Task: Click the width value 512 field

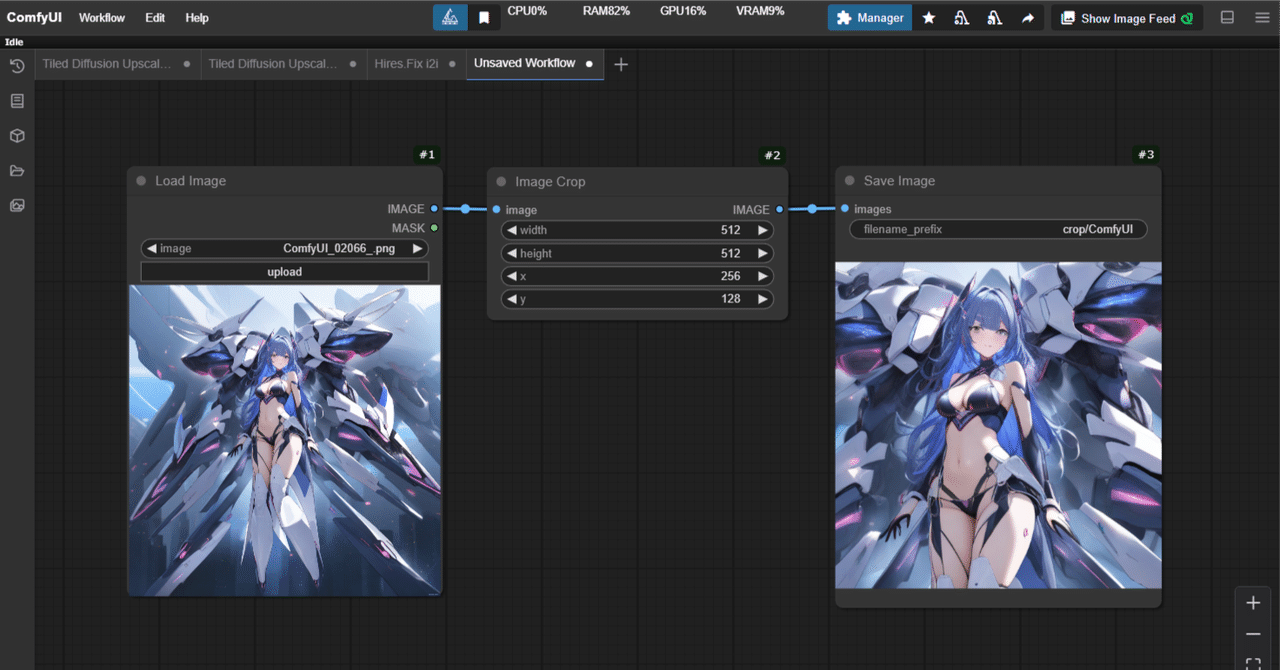Action: [x=637, y=230]
